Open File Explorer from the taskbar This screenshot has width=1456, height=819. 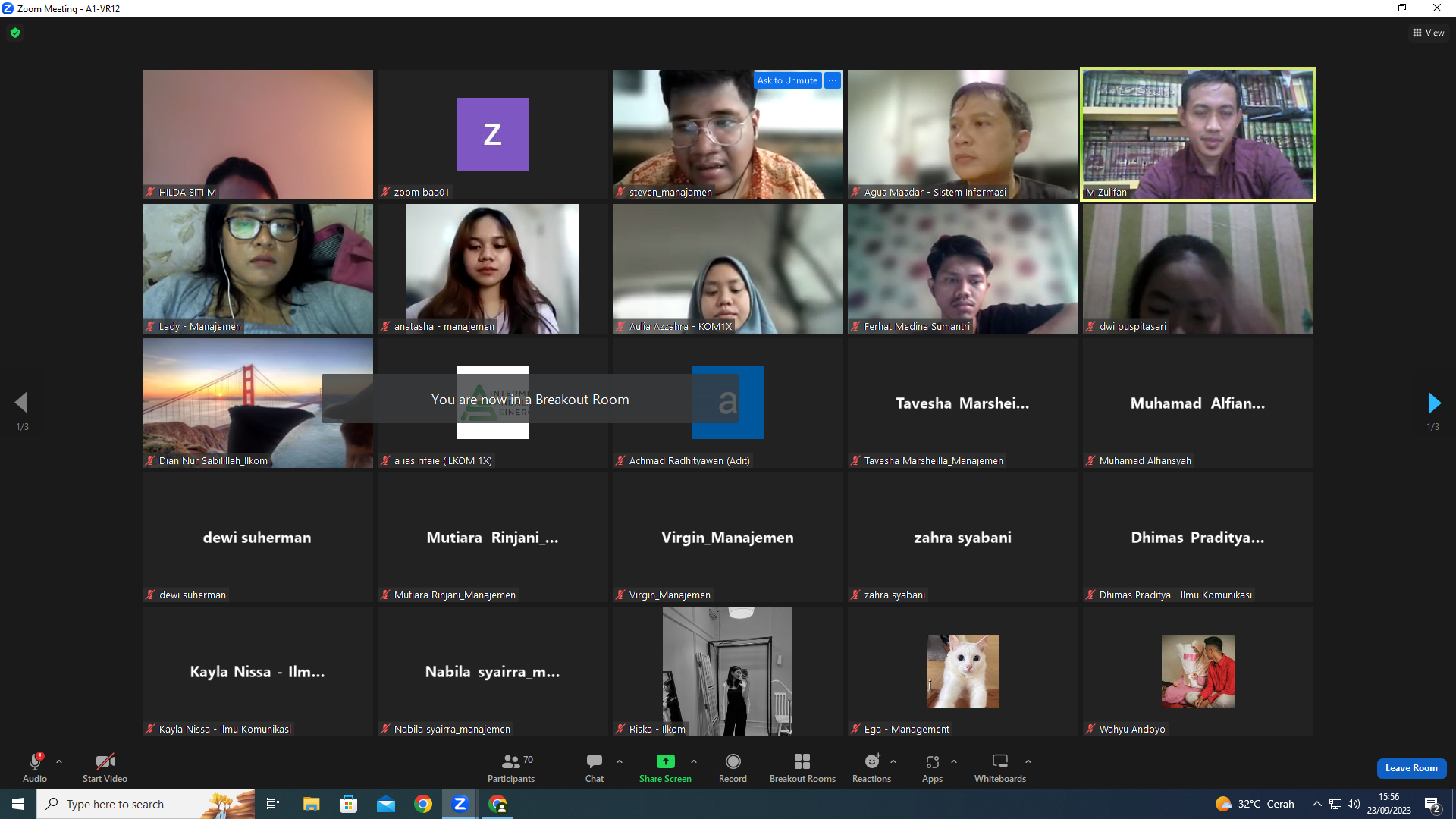click(x=311, y=804)
